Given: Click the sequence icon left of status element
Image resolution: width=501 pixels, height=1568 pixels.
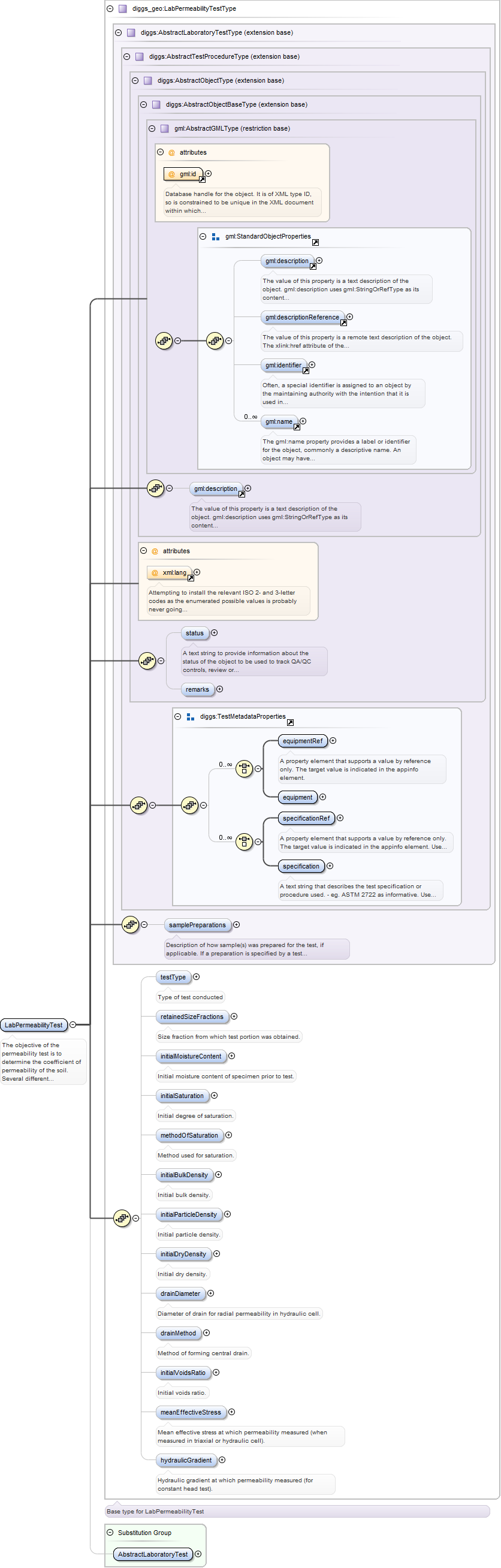Looking at the screenshot, I should [x=147, y=661].
